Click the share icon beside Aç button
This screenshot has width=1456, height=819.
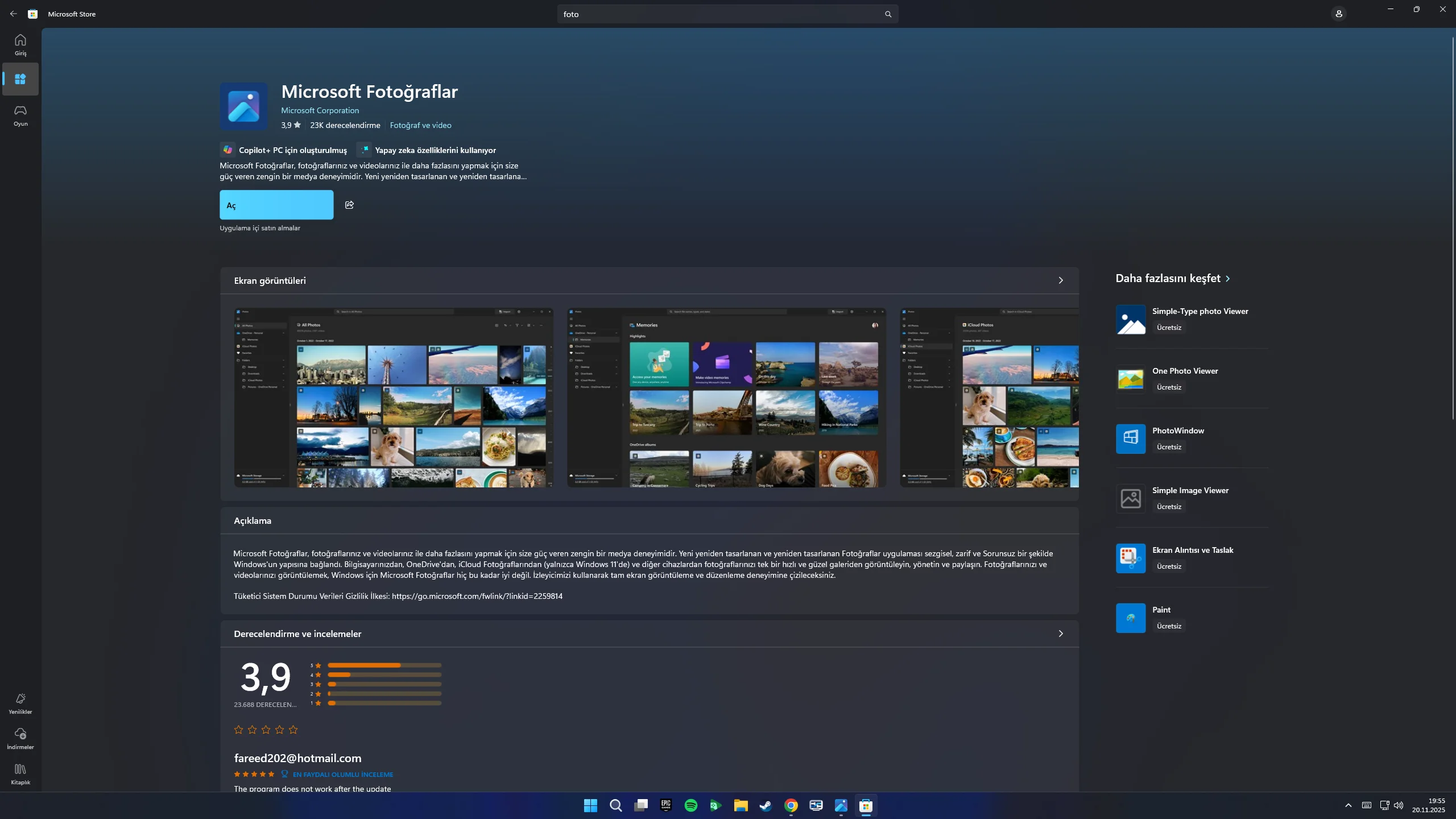pos(349,205)
